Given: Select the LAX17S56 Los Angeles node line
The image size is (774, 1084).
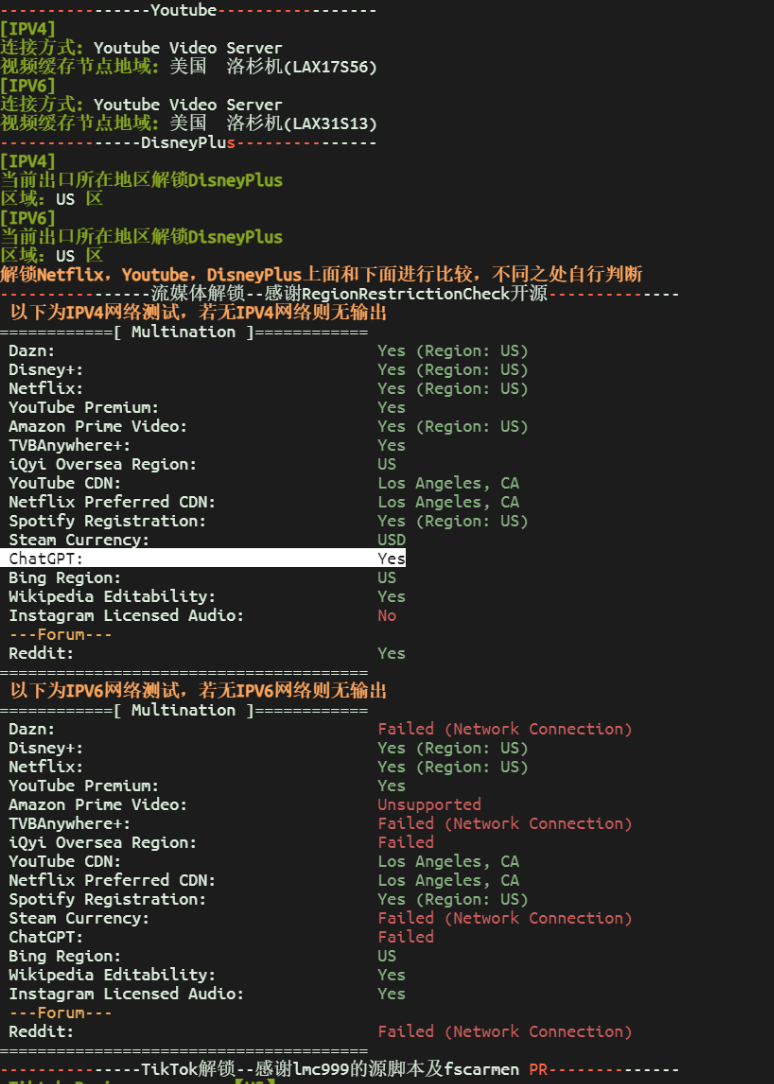Looking at the screenshot, I should tap(189, 67).
